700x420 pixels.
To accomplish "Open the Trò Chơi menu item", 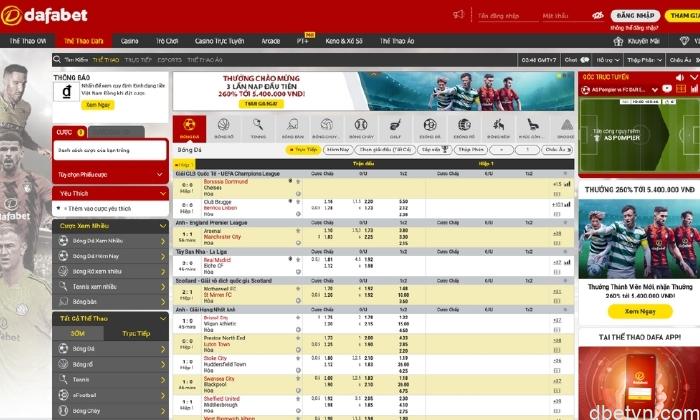I will pyautogui.click(x=167, y=41).
